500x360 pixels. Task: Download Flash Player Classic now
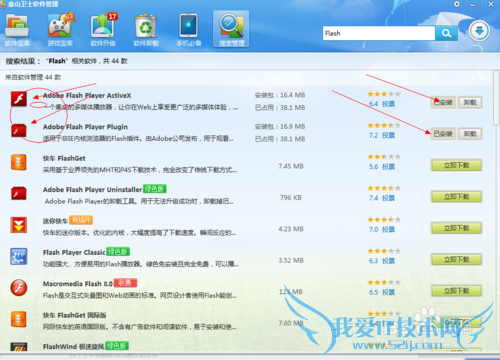point(456,259)
